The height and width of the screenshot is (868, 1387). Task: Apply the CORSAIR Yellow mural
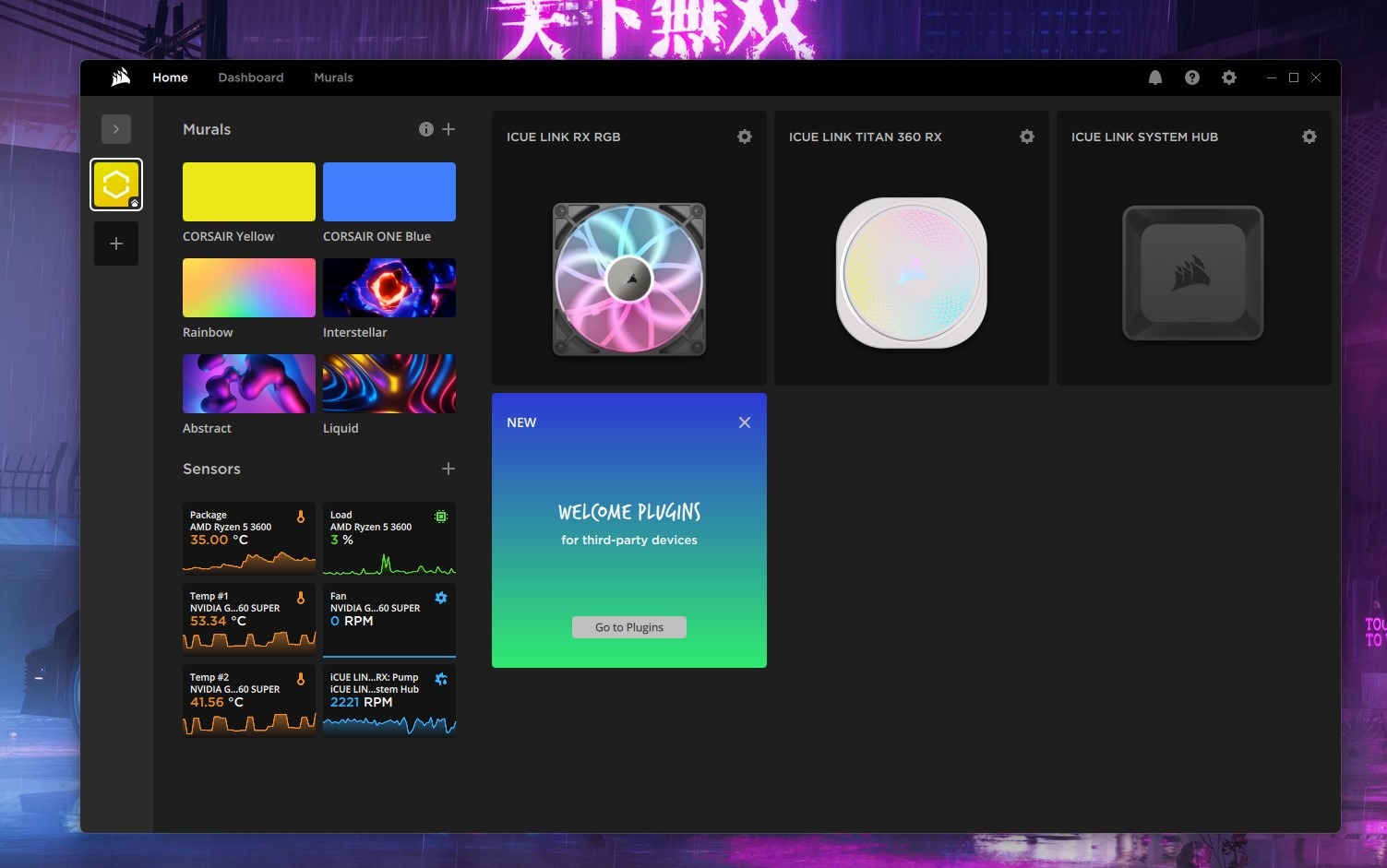[249, 192]
